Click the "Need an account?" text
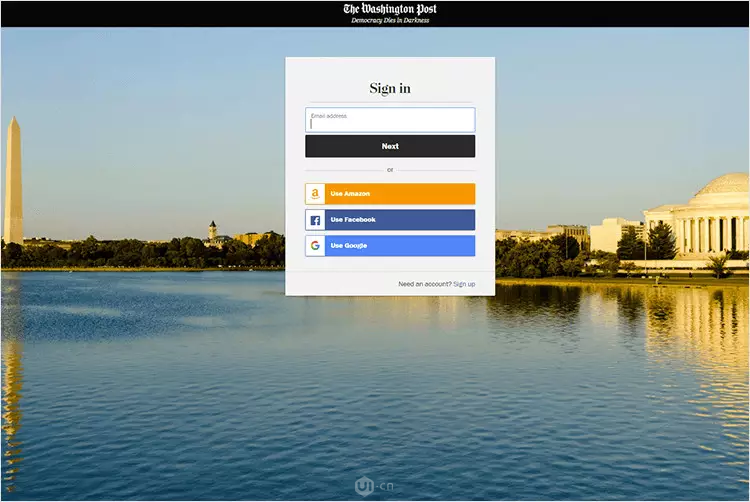The image size is (750, 502). (x=424, y=284)
